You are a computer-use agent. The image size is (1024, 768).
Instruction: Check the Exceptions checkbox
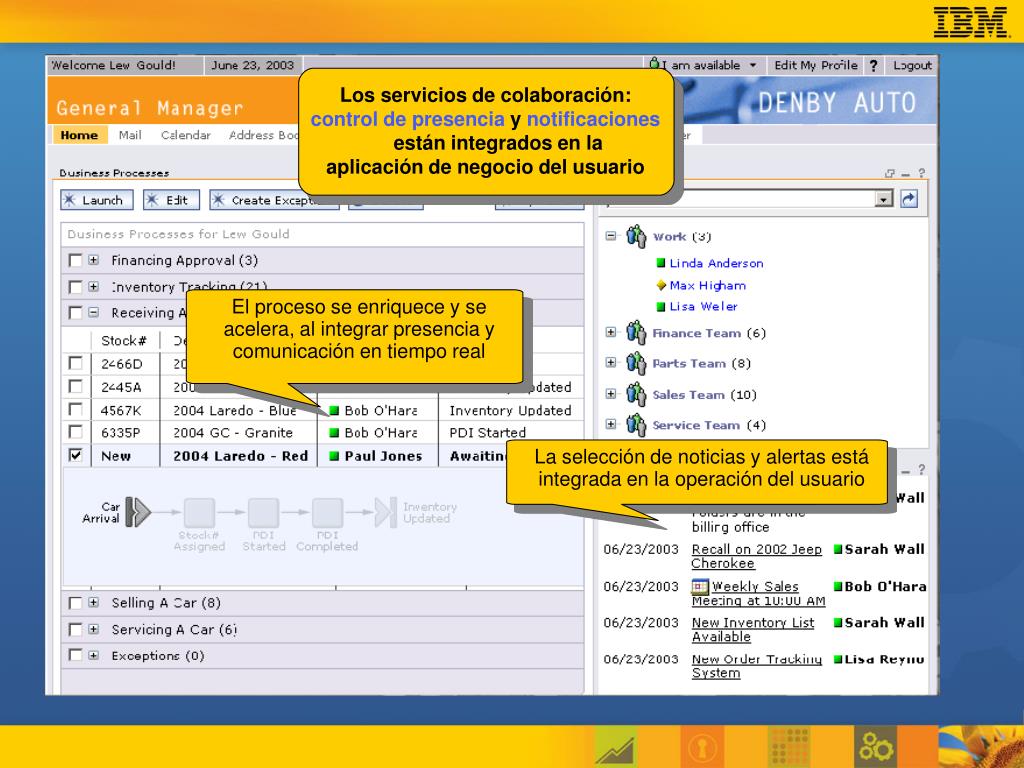[x=75, y=655]
